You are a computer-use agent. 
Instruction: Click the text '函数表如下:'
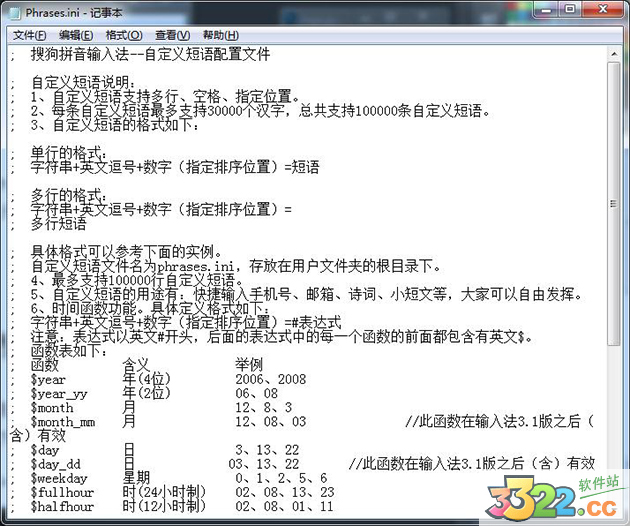pos(69,351)
